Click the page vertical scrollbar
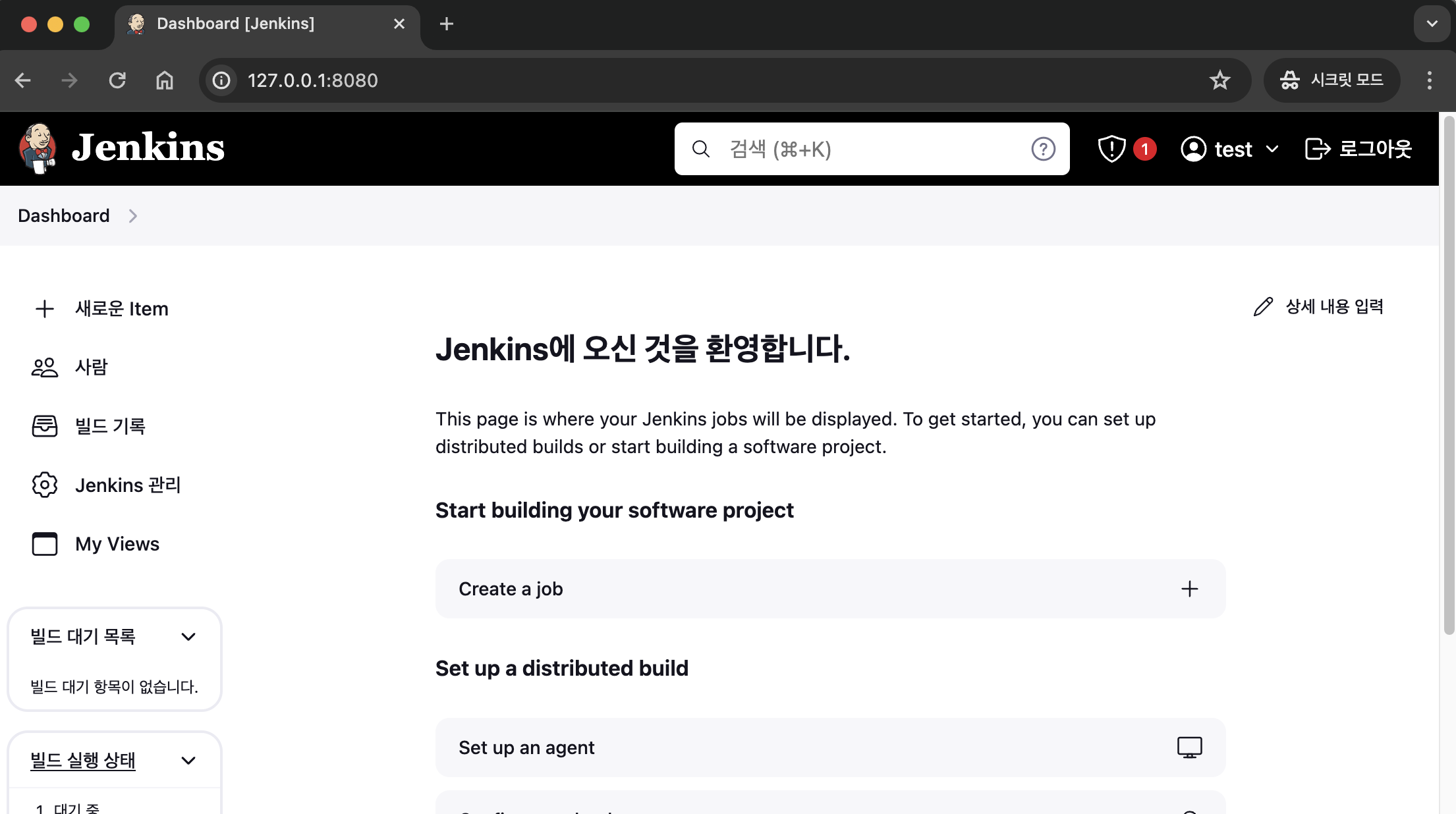1456x814 pixels. (1449, 375)
